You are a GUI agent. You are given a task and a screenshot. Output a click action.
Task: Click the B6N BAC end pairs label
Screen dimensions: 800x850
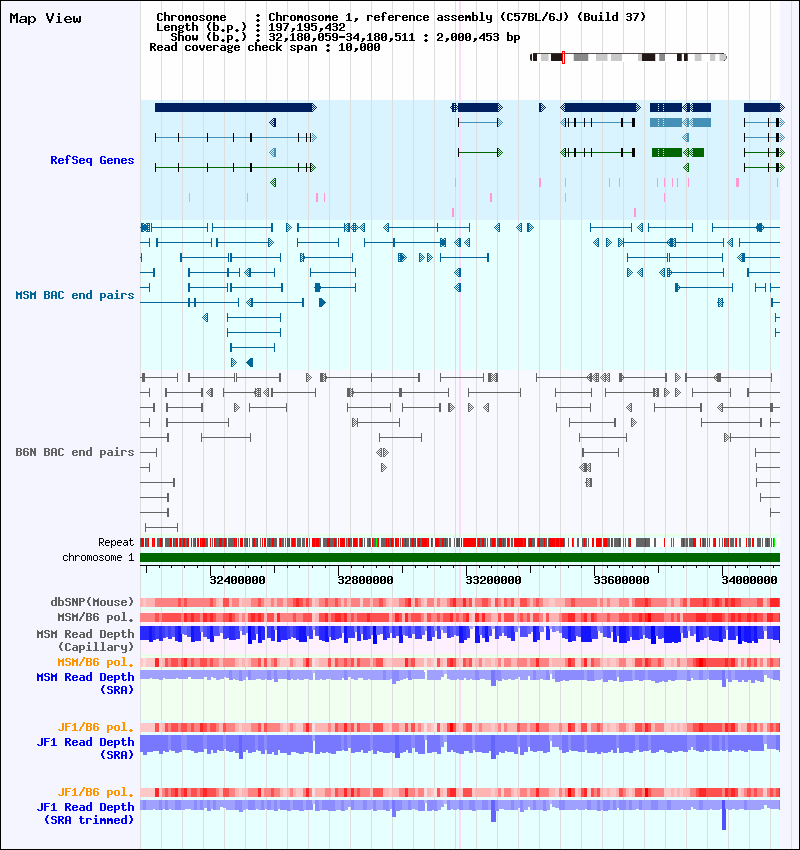click(75, 452)
